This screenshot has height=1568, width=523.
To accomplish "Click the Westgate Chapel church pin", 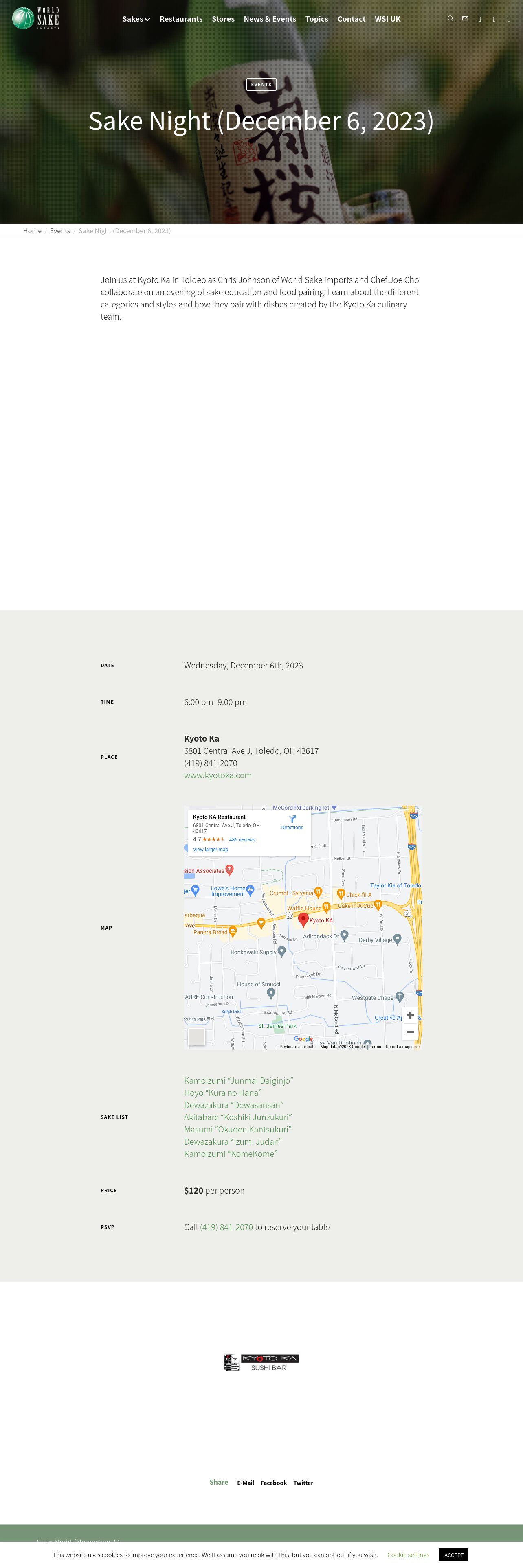I will pos(400,996).
